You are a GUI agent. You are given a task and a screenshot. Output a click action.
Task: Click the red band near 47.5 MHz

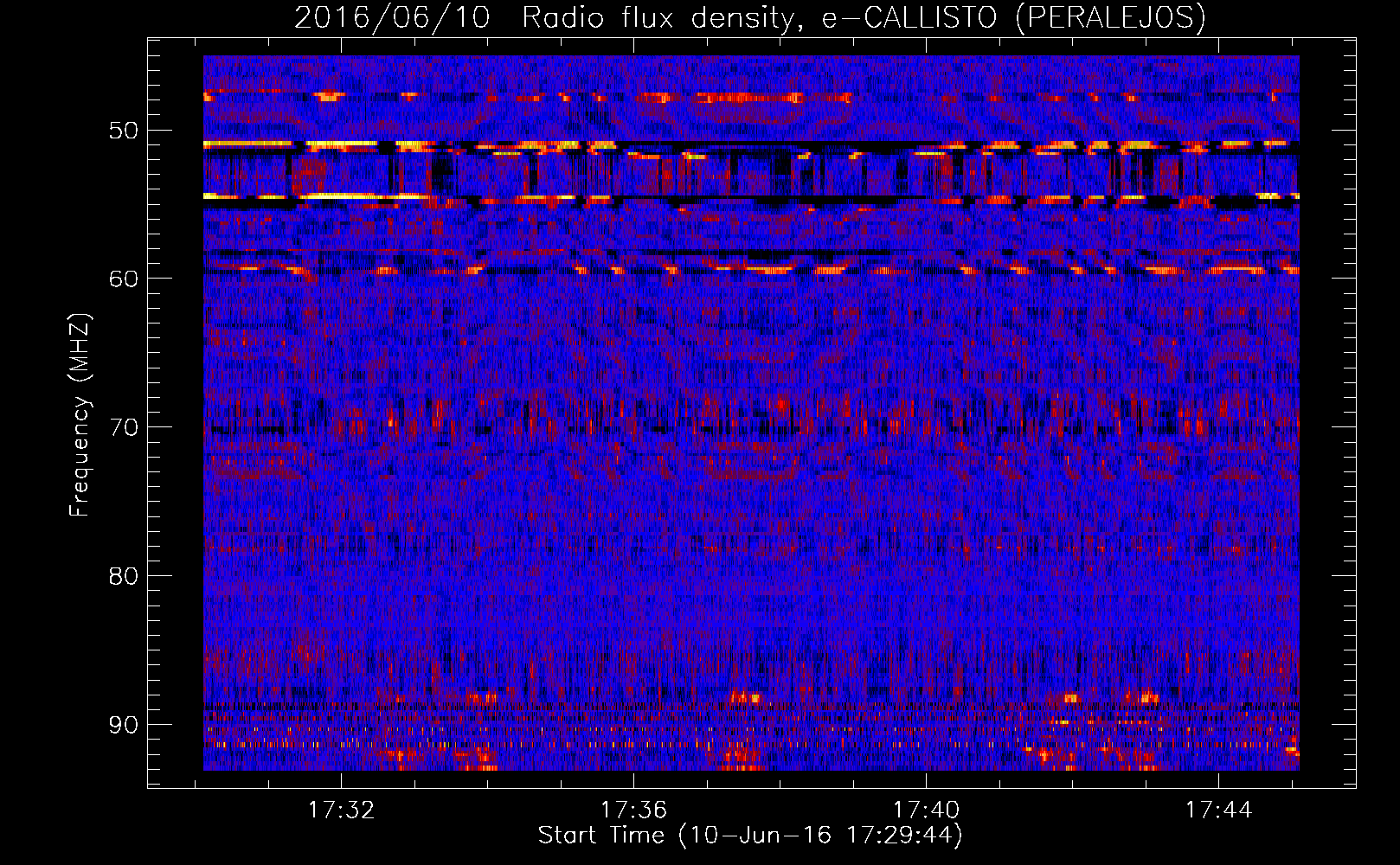753,98
